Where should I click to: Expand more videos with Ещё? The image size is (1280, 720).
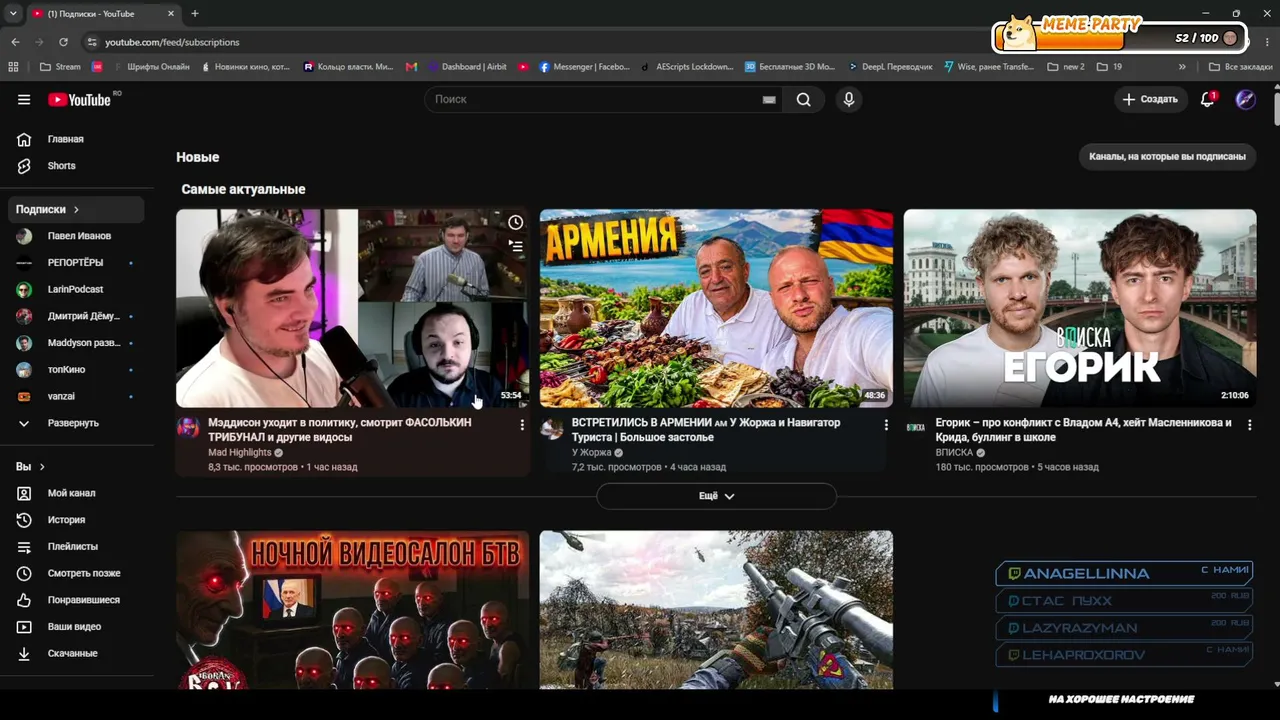point(716,496)
